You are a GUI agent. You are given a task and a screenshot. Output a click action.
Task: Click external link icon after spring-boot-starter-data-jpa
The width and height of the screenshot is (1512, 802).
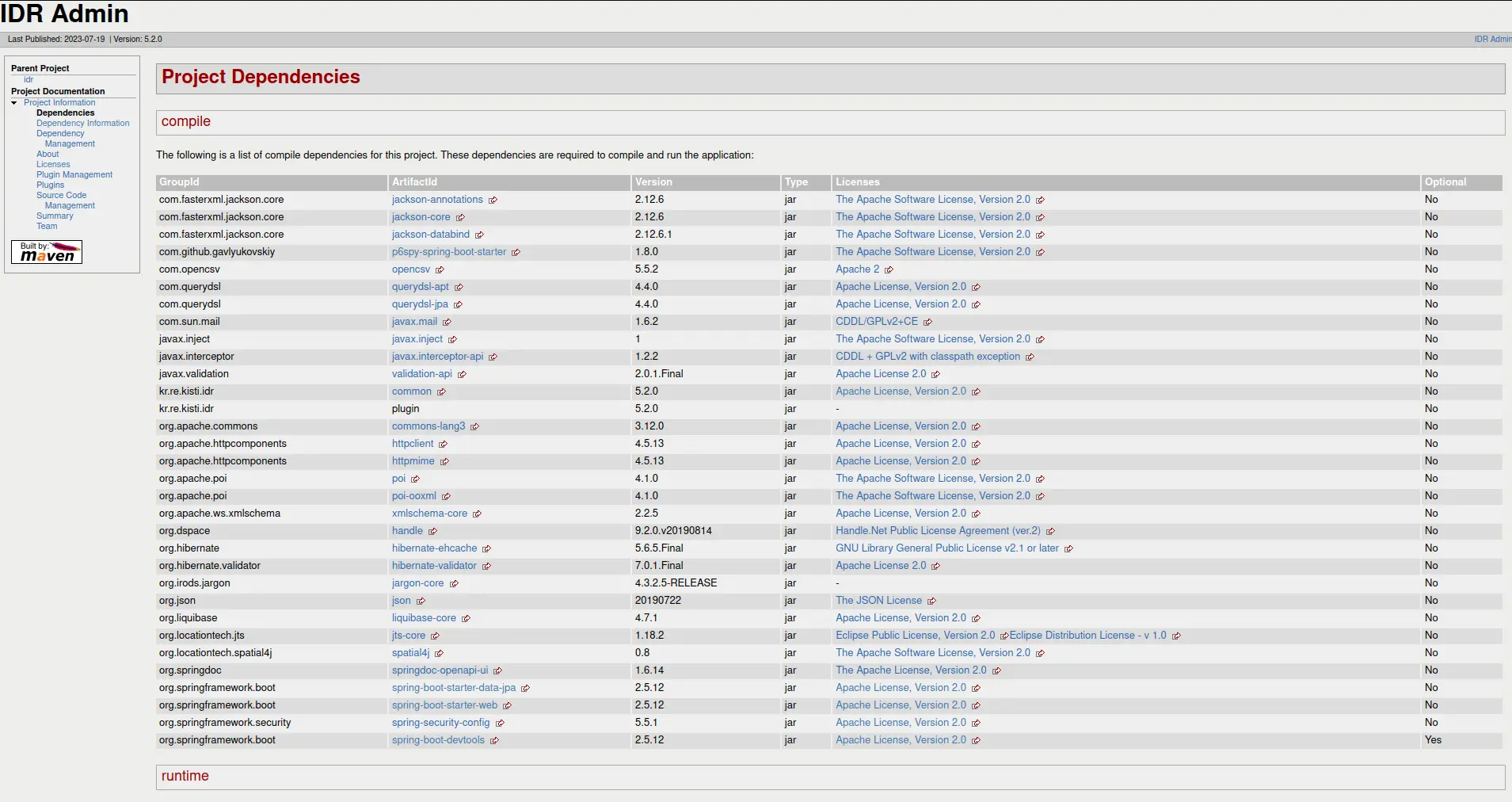click(x=525, y=689)
